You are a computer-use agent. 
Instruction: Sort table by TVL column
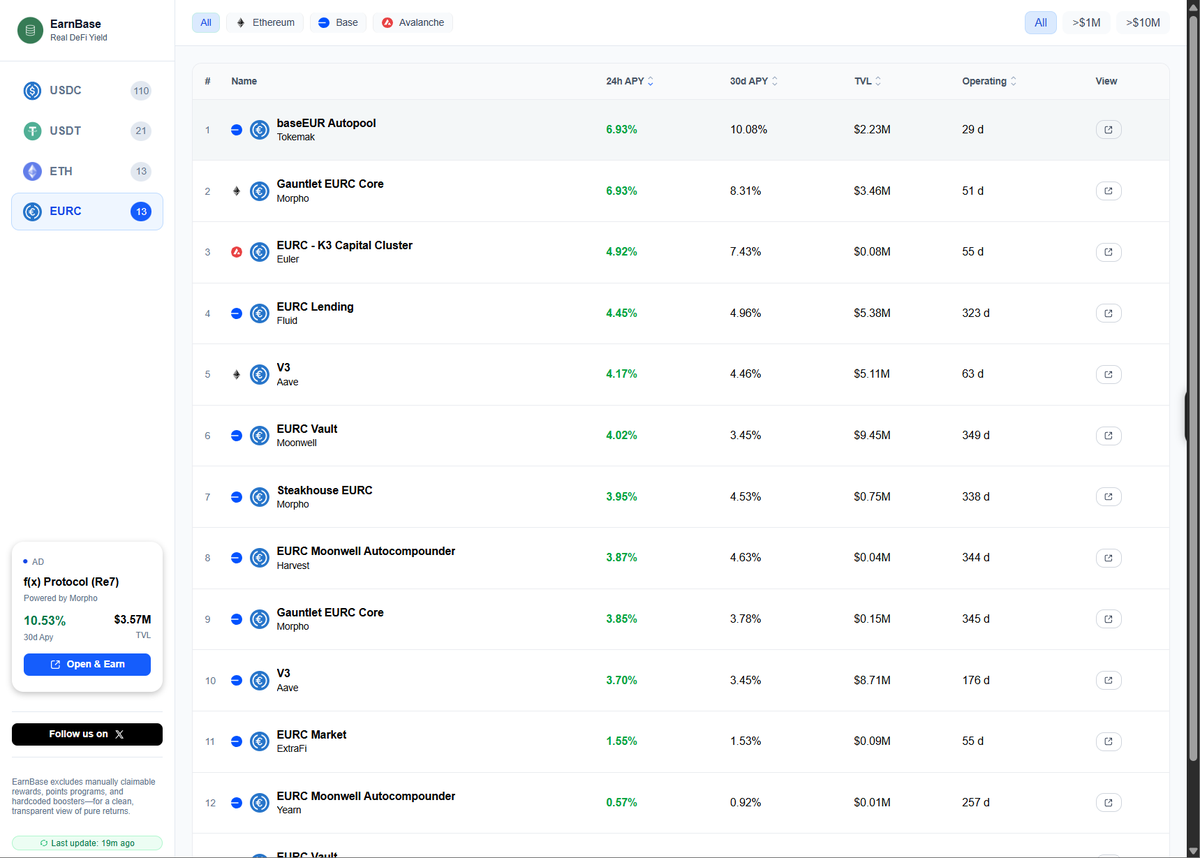868,81
